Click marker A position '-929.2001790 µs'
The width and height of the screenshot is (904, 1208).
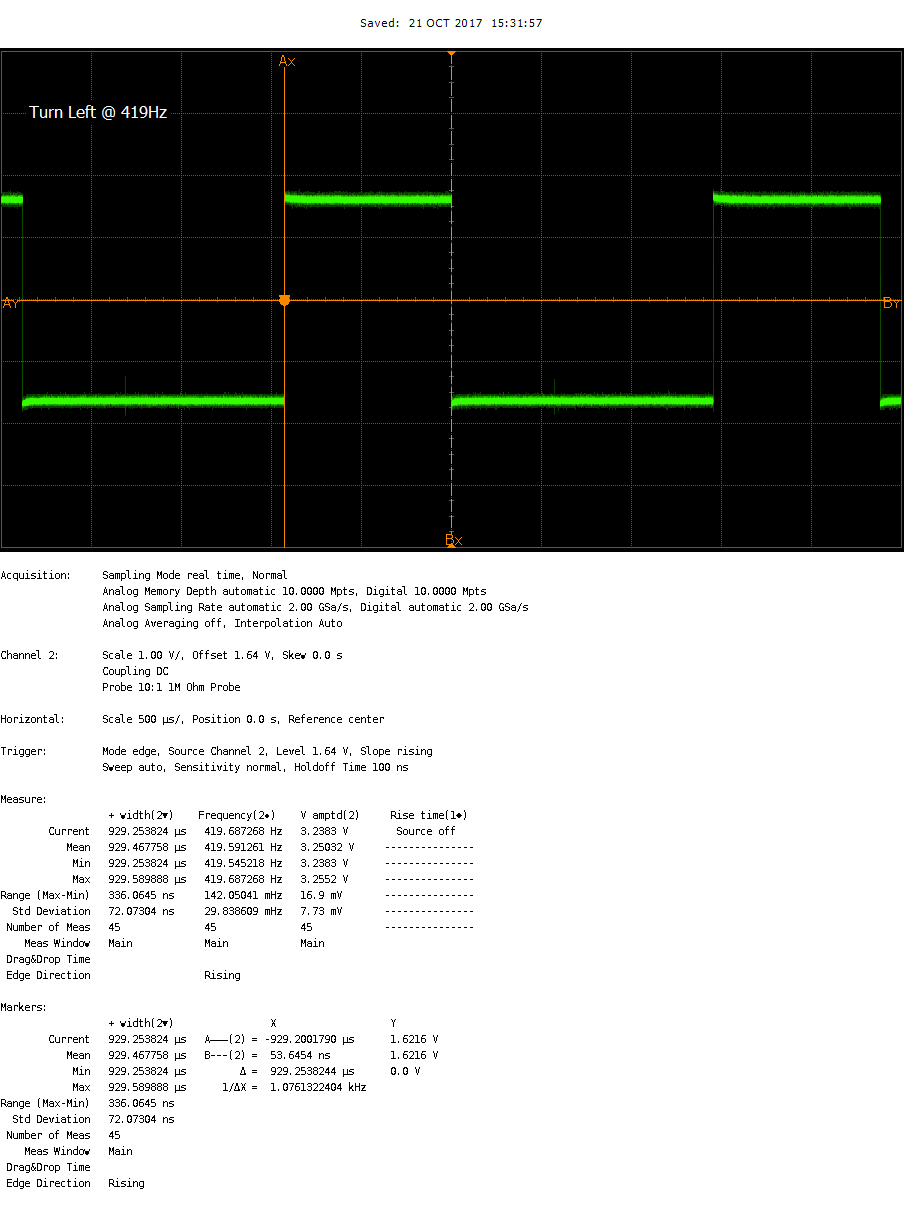[x=309, y=1039]
